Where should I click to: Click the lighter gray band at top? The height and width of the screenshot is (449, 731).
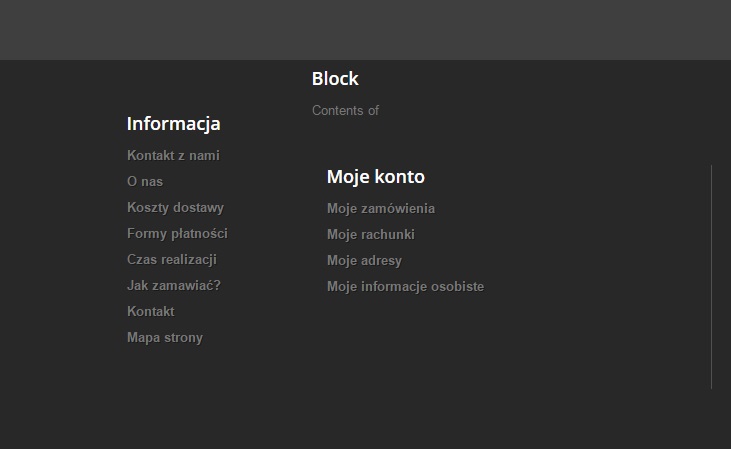(365, 30)
